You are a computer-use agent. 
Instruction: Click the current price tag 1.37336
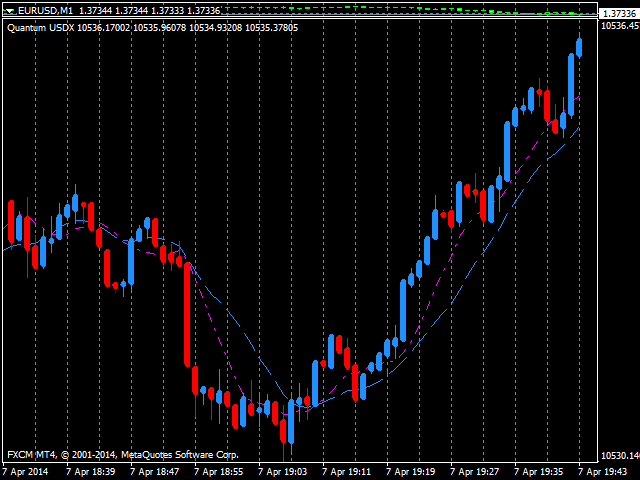[x=619, y=13]
